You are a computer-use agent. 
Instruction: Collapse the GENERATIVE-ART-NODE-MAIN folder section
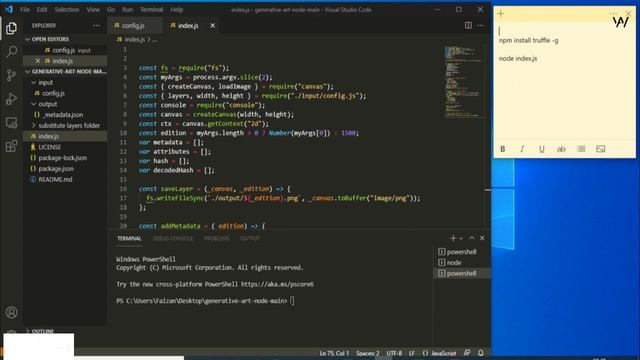[x=65, y=71]
